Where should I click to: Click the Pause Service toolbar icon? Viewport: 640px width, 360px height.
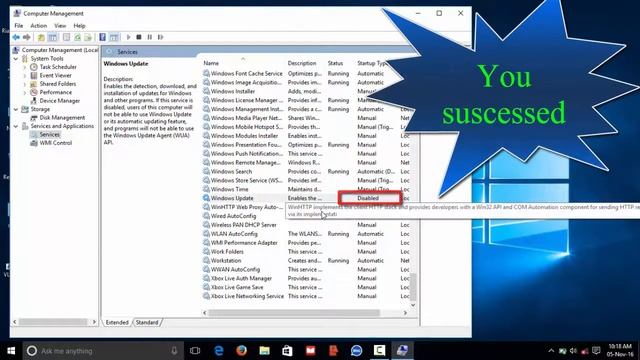coord(150,37)
